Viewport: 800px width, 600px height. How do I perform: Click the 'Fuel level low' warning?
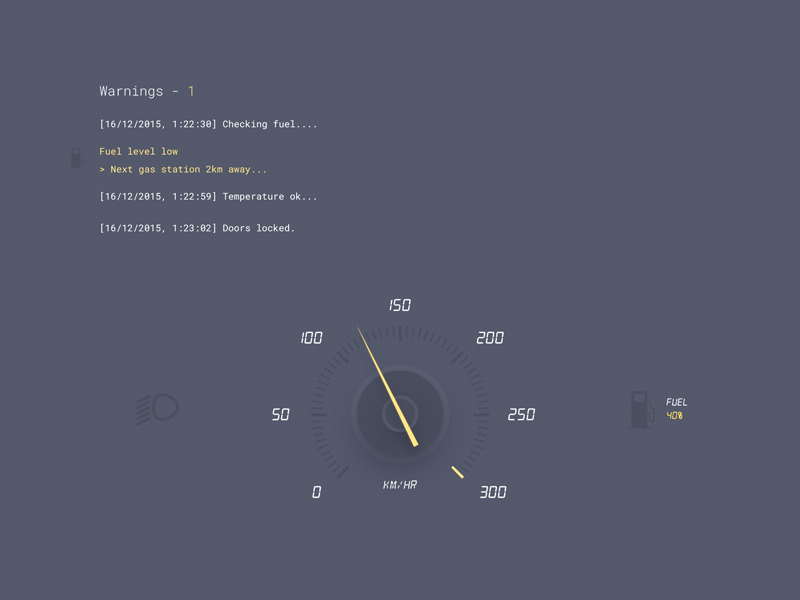click(x=138, y=152)
